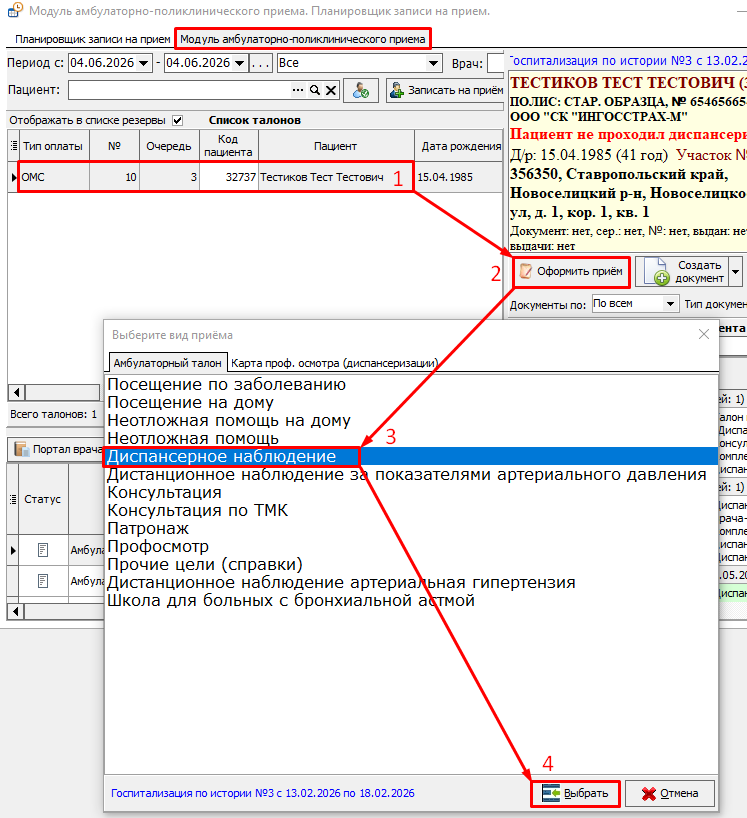This screenshot has height=818, width=747.
Task: Click the first Амбулаторный document status icon
Action: (43, 550)
